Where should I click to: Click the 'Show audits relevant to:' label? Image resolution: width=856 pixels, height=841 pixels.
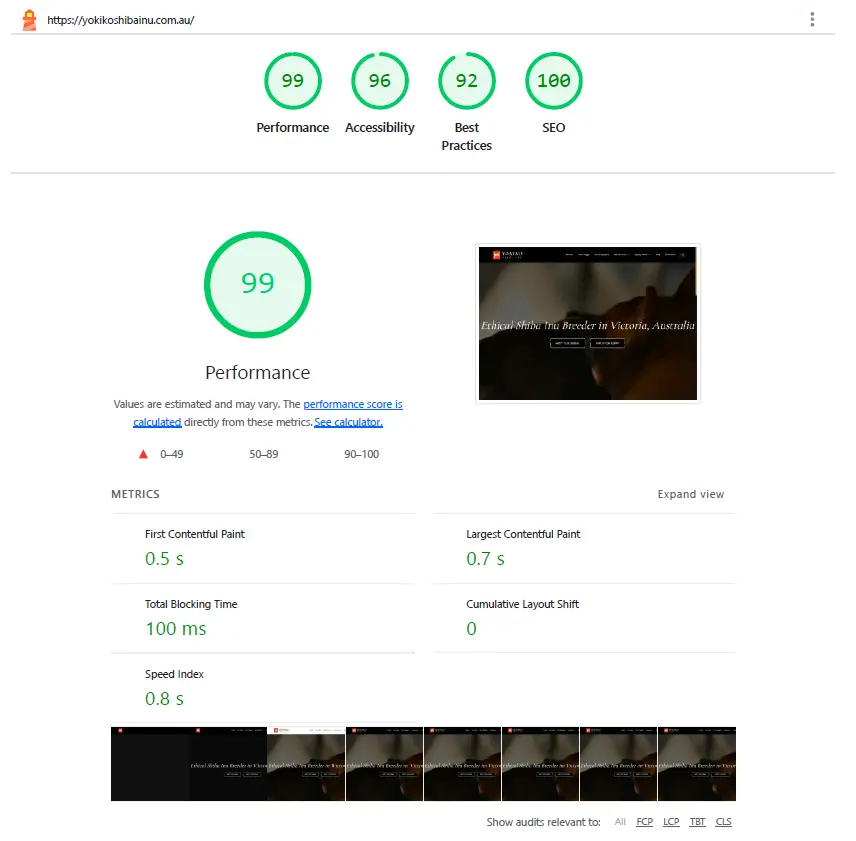[543, 821]
